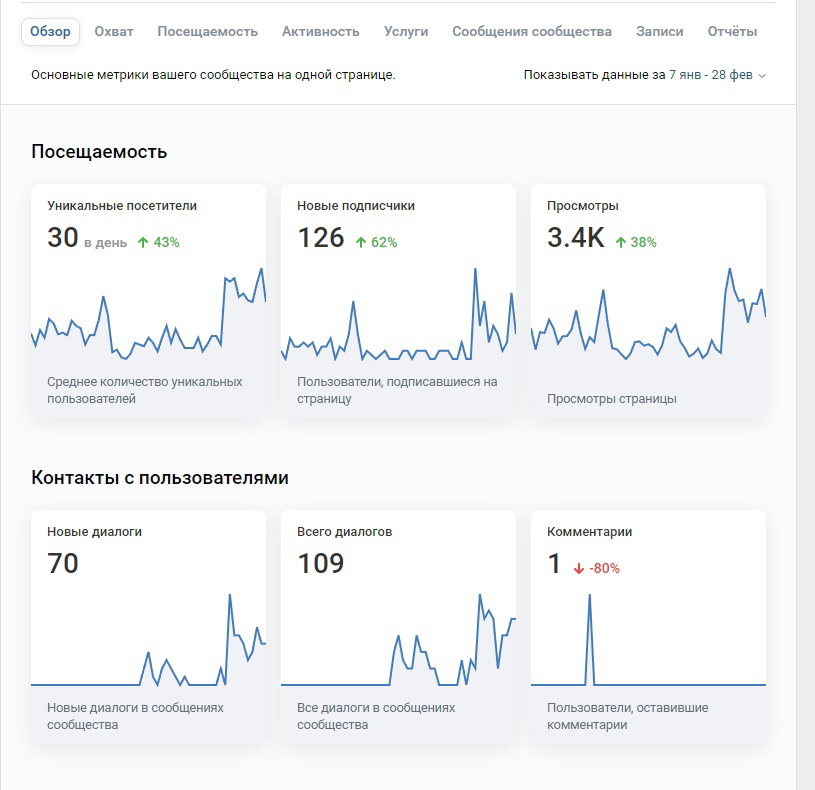Click the green up arrow beside 62%
Image resolution: width=815 pixels, height=790 pixels.
(x=361, y=242)
